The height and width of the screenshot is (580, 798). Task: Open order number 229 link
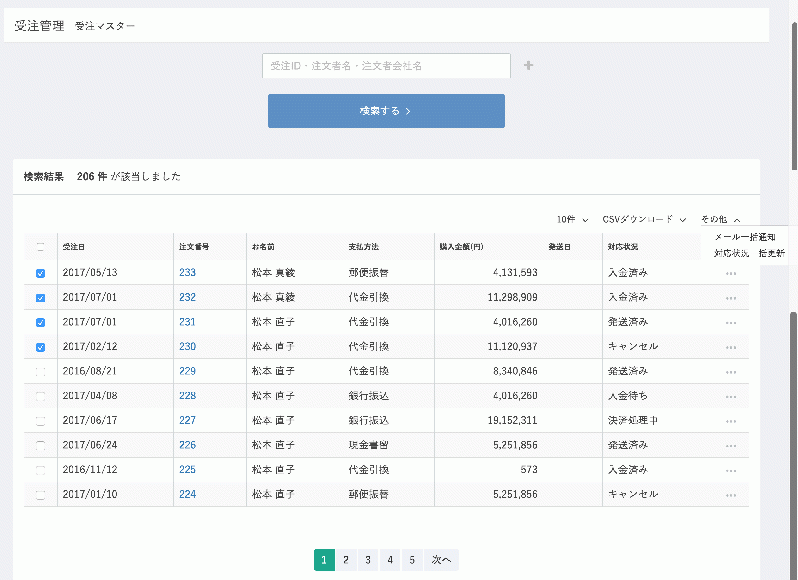pos(187,371)
